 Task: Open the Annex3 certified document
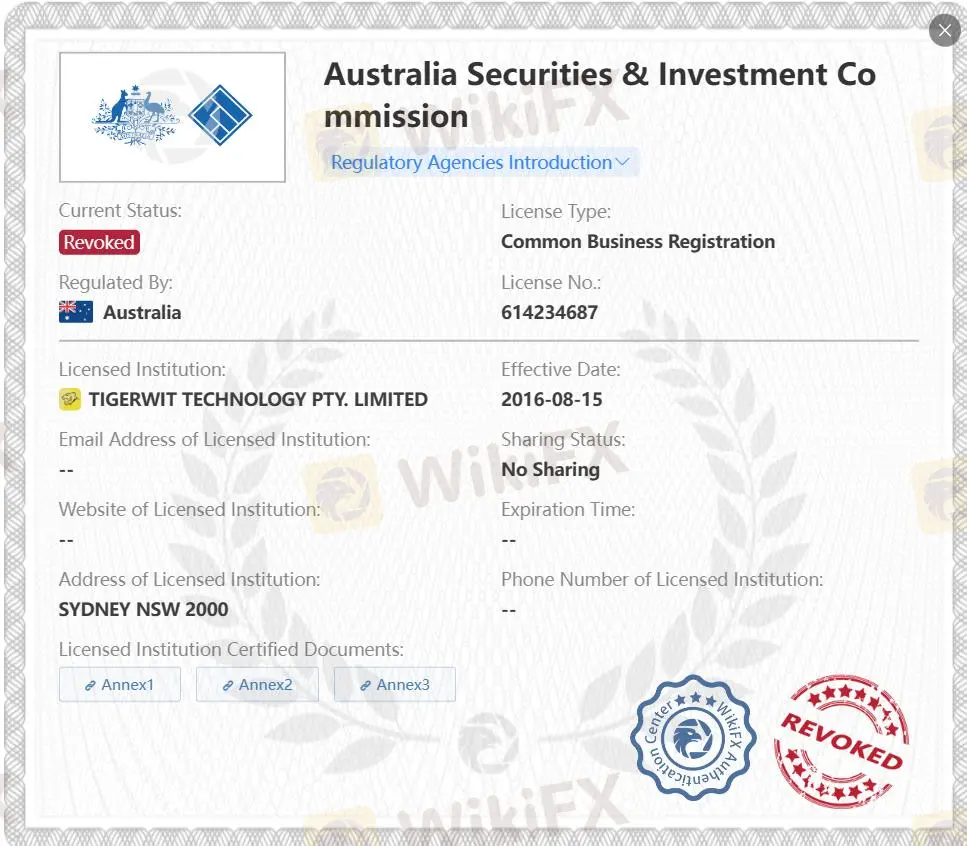(x=395, y=684)
